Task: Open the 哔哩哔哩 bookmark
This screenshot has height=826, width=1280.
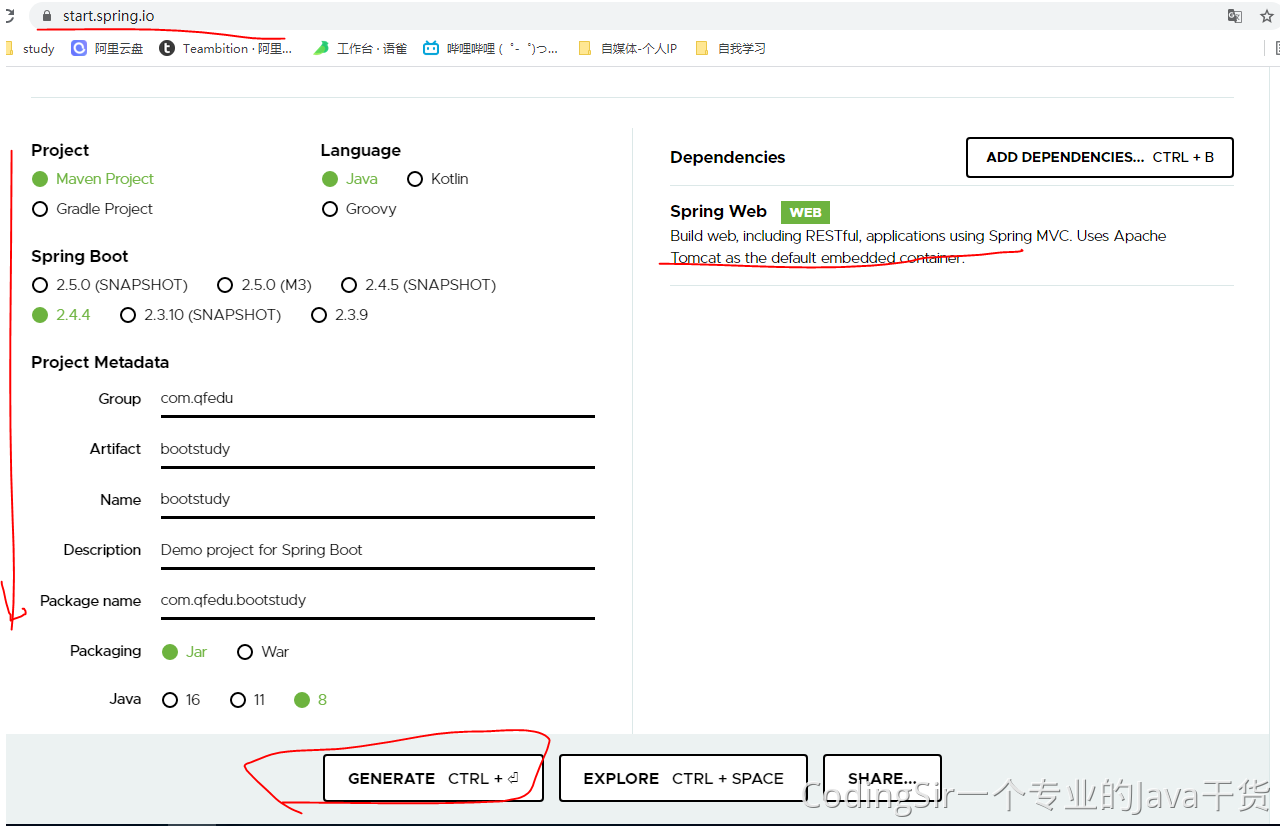Action: pos(490,48)
